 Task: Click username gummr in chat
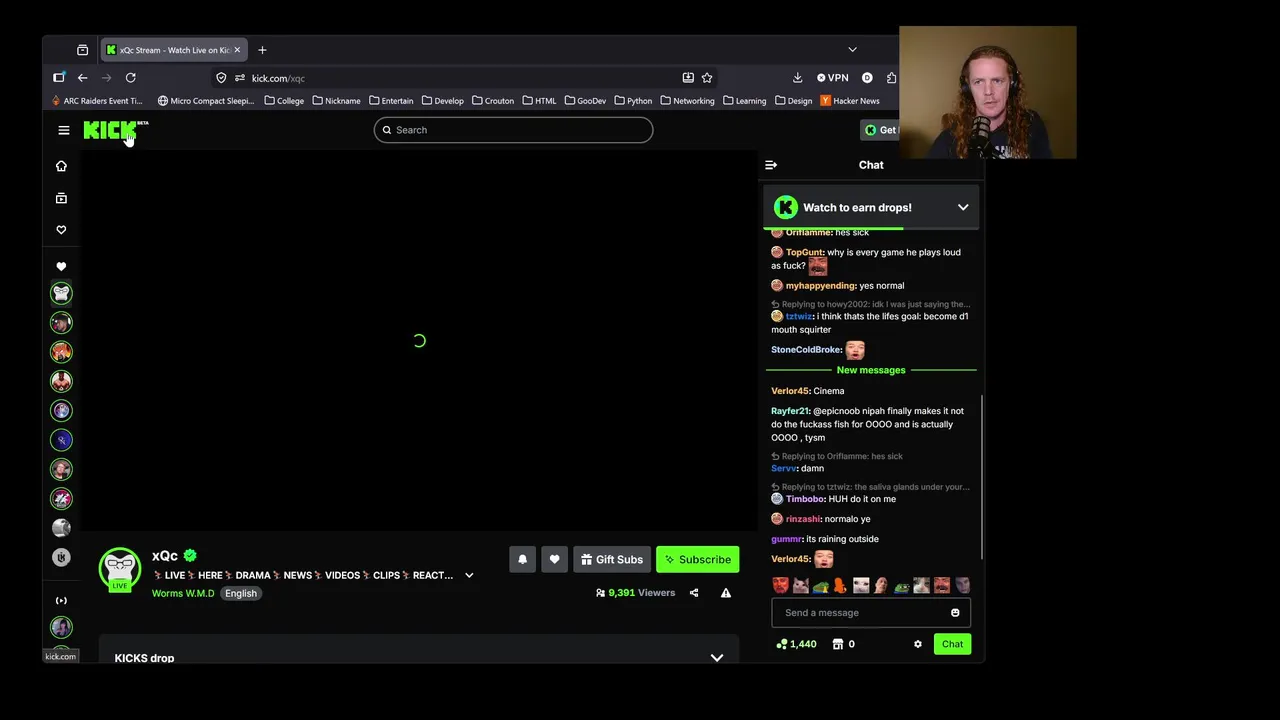(x=787, y=539)
